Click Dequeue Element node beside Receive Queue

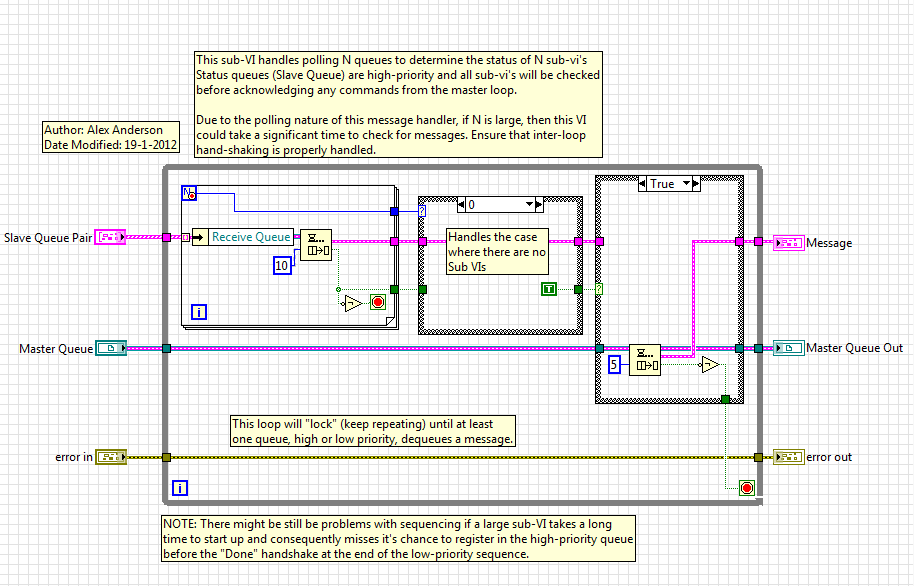click(315, 242)
